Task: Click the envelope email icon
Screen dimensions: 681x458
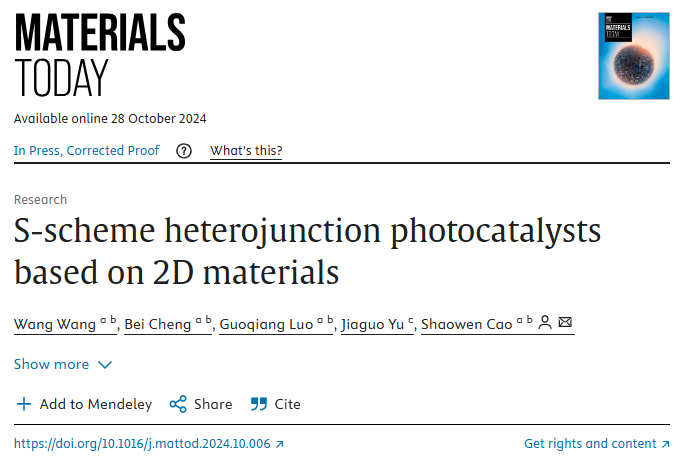Action: tap(565, 323)
